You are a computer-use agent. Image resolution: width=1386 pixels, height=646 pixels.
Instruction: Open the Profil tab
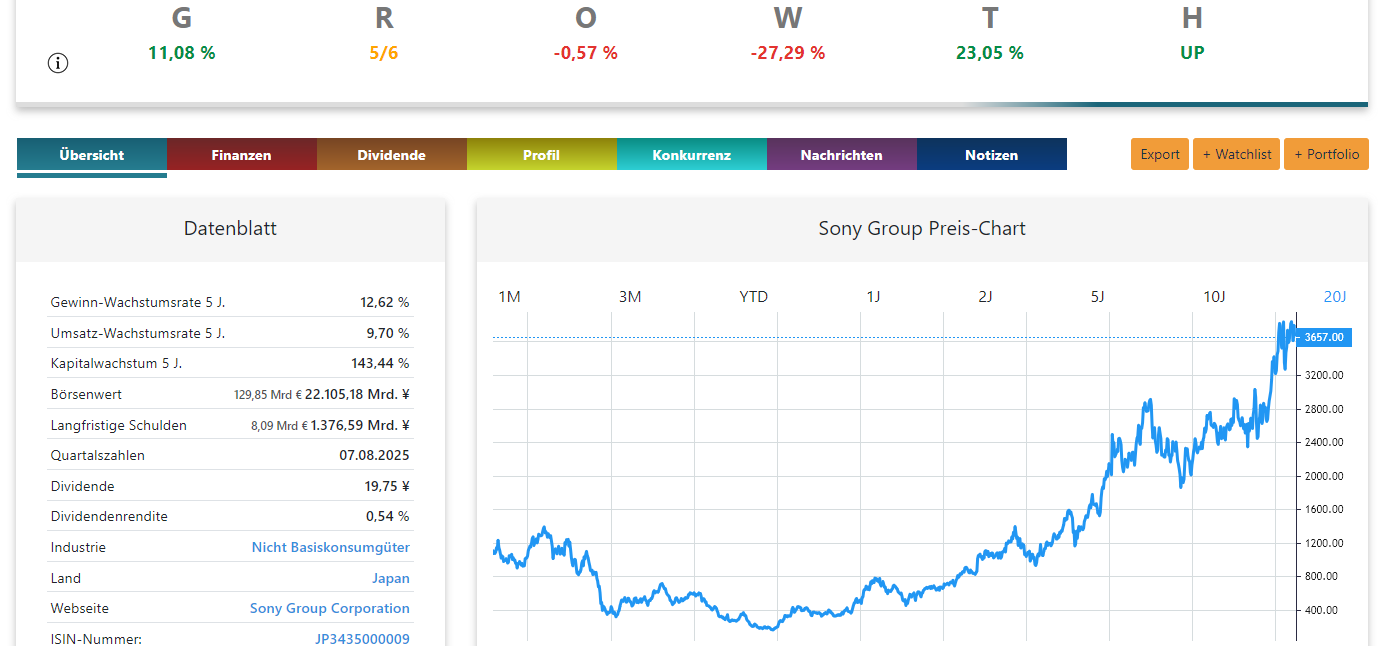click(542, 155)
